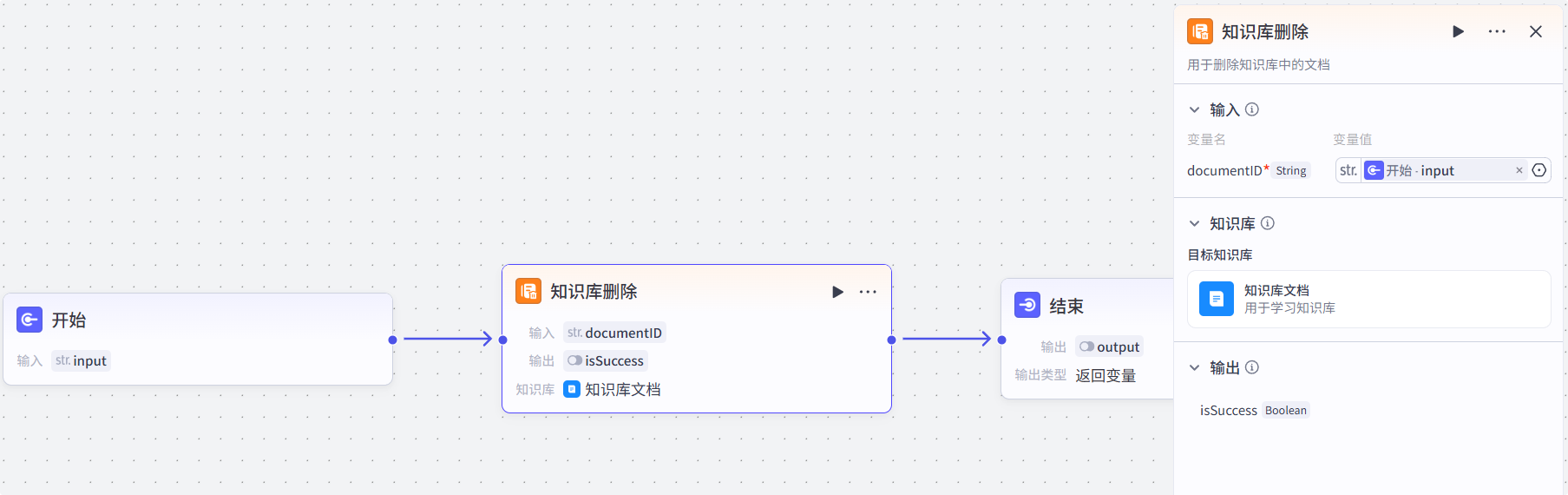Viewport: 1568px width, 495px height.
Task: Click the description 用于删除知识库中的文档
Action: 1258,64
